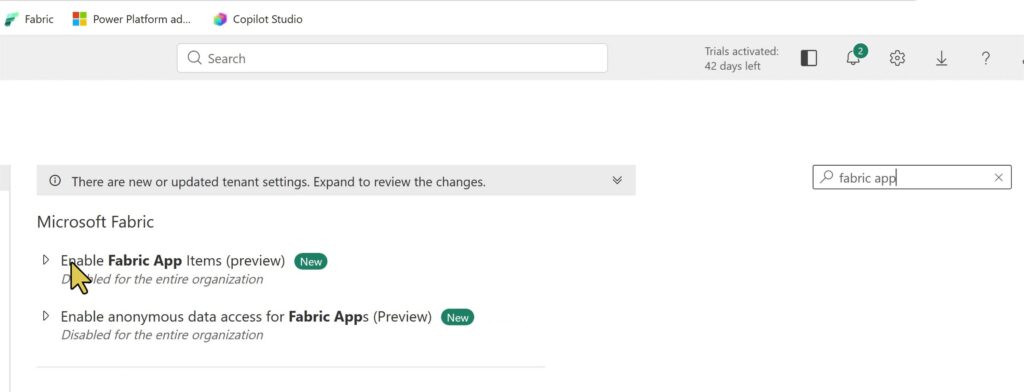
Task: Toggle the layout pane icon in header
Action: click(808, 58)
